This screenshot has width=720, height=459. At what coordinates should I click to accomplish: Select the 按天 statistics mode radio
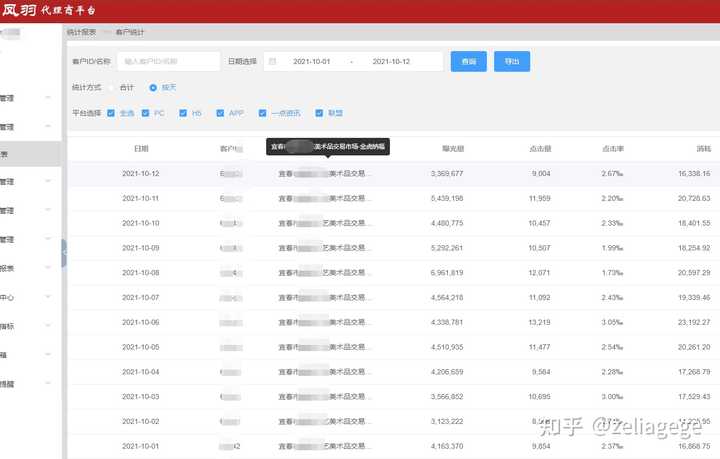click(153, 87)
